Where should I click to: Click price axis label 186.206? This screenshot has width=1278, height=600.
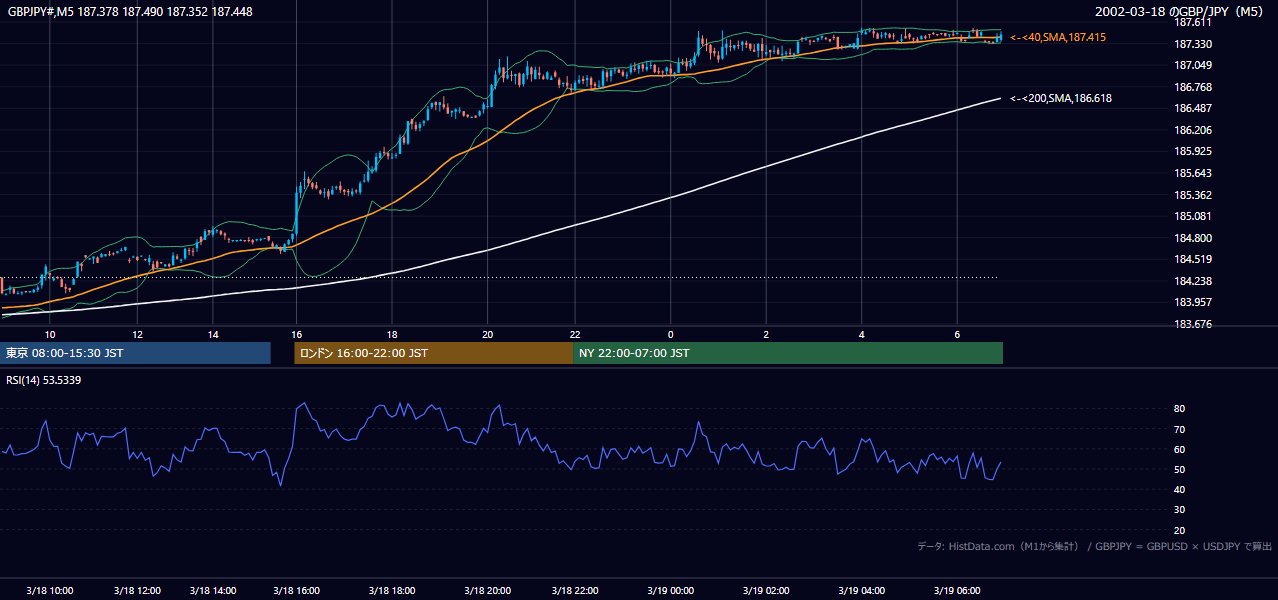(1193, 130)
